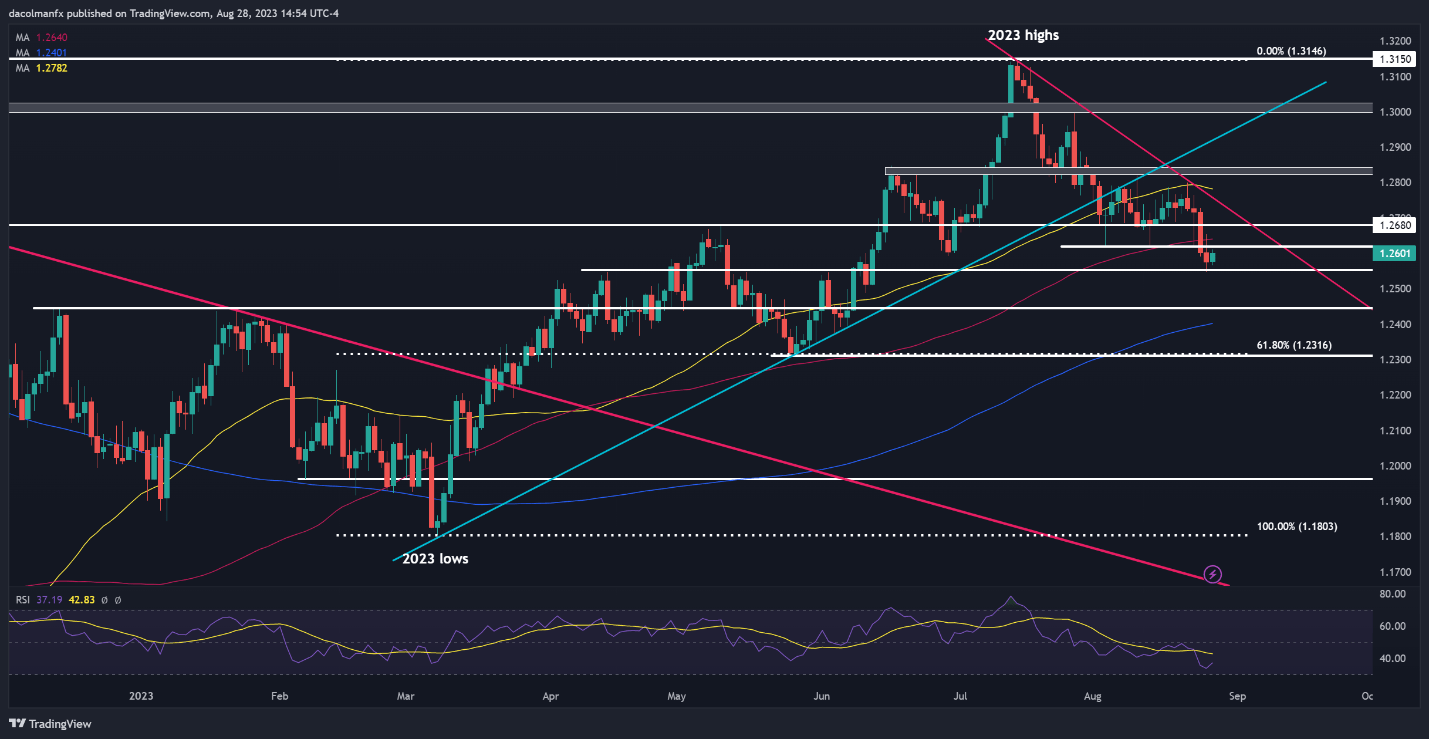
Task: Click the '2023 highs' annotation
Action: coord(1023,35)
